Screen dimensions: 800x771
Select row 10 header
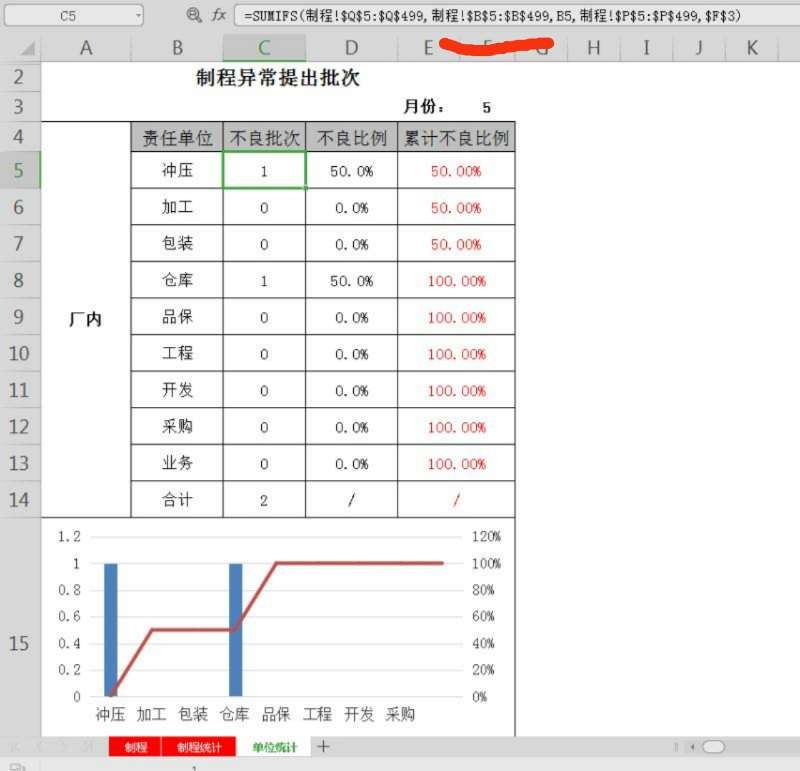[x=19, y=353]
